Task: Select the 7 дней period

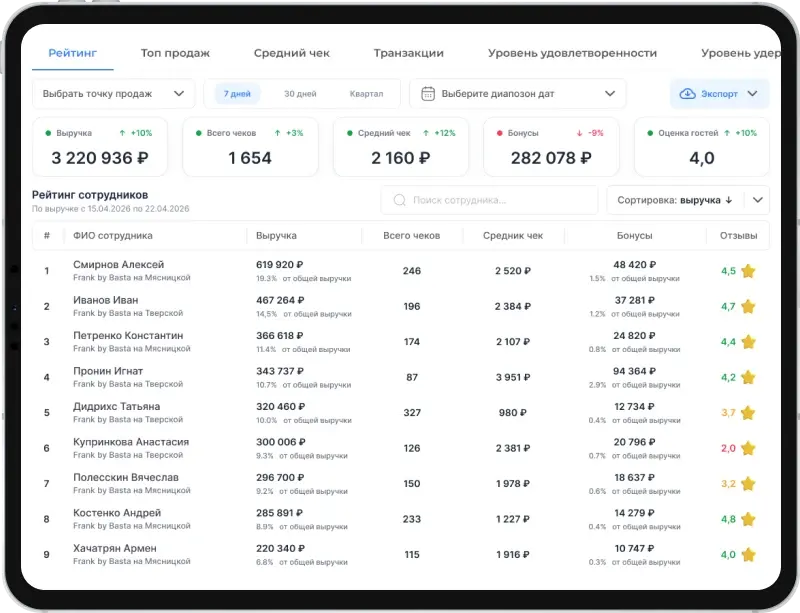Action: tap(237, 94)
